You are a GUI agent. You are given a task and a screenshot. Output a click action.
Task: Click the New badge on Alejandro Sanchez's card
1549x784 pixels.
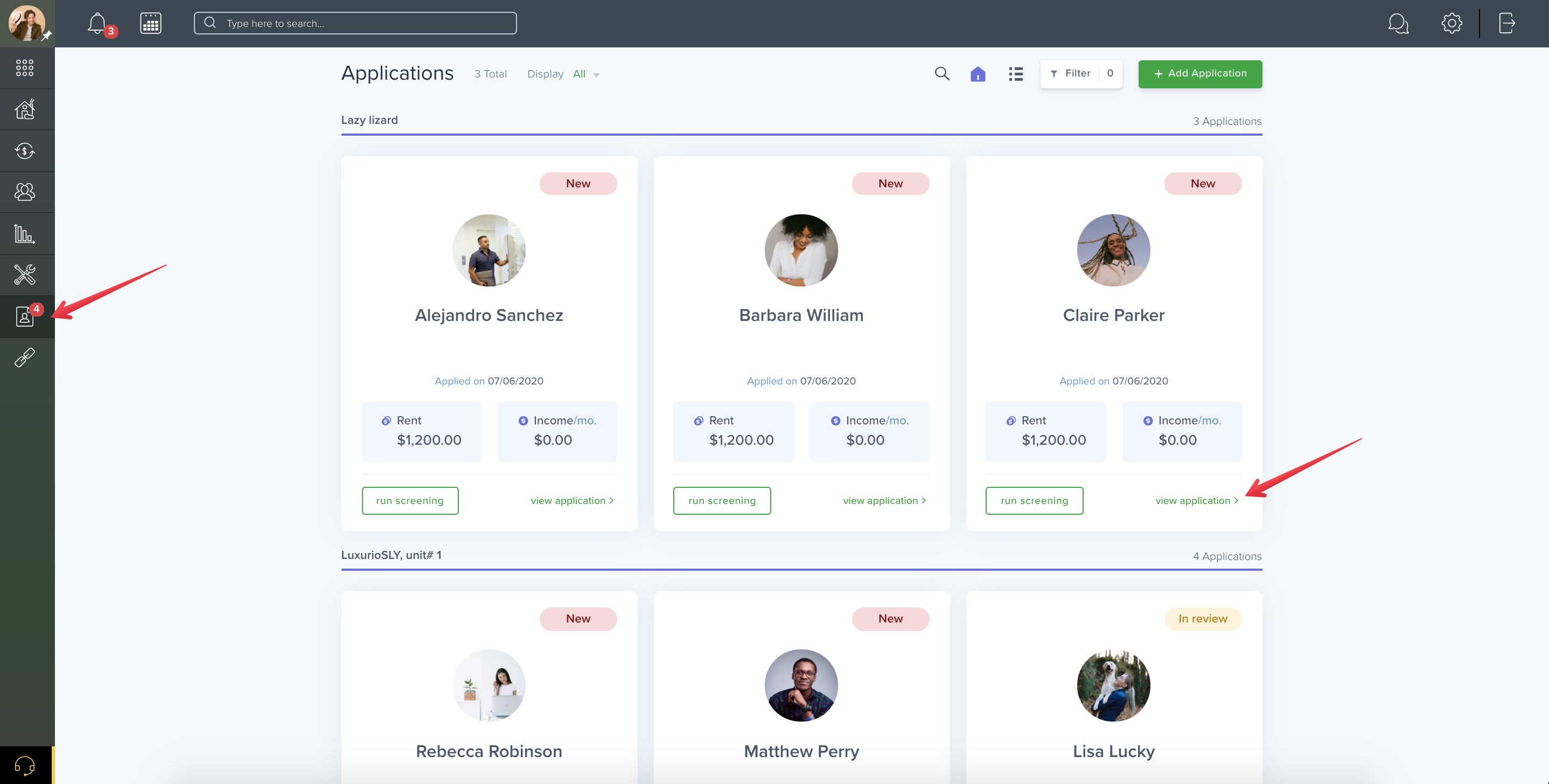578,184
